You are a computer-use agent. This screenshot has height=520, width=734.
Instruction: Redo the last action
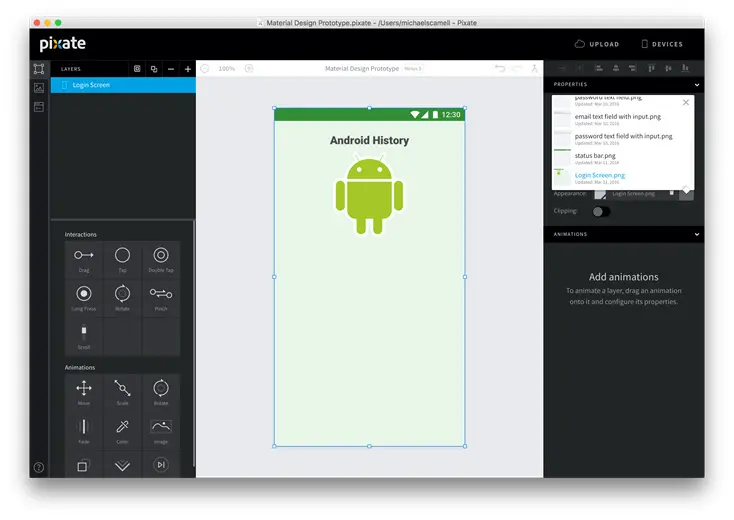[x=517, y=68]
